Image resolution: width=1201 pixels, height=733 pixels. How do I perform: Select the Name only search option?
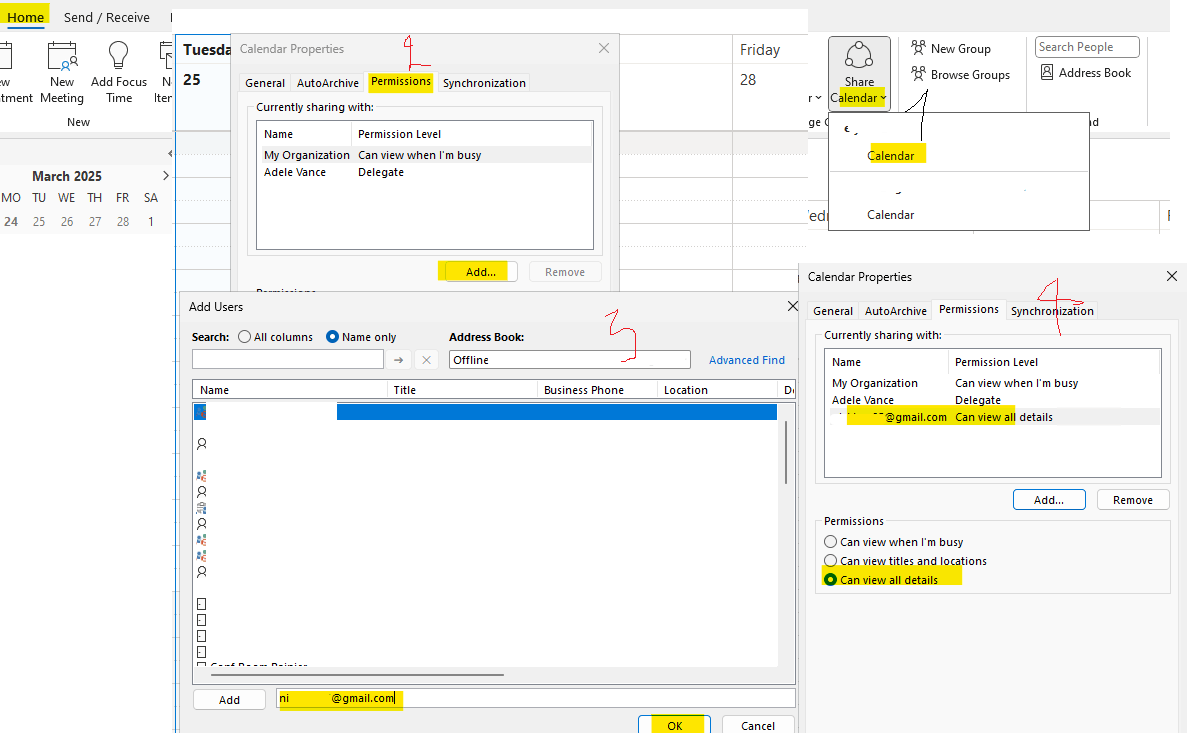tap(332, 337)
